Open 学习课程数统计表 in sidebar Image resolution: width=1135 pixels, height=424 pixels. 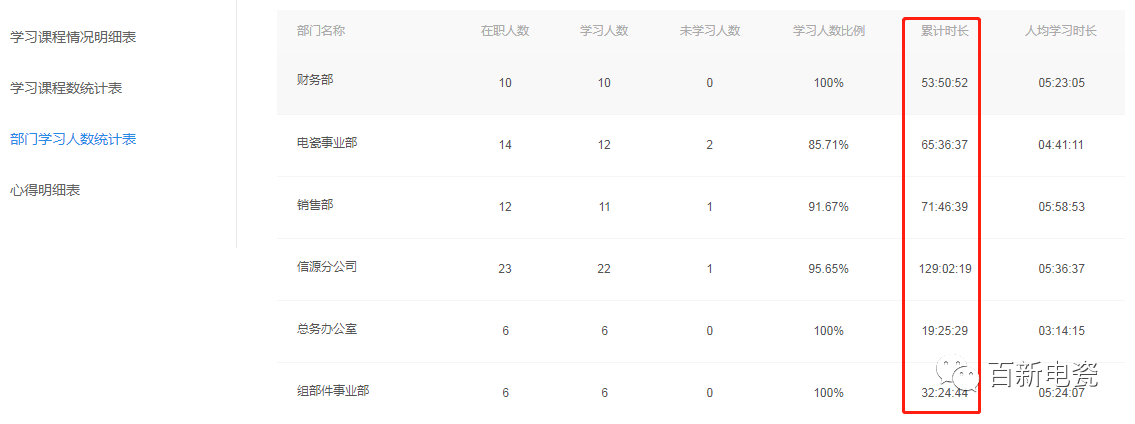(x=66, y=88)
